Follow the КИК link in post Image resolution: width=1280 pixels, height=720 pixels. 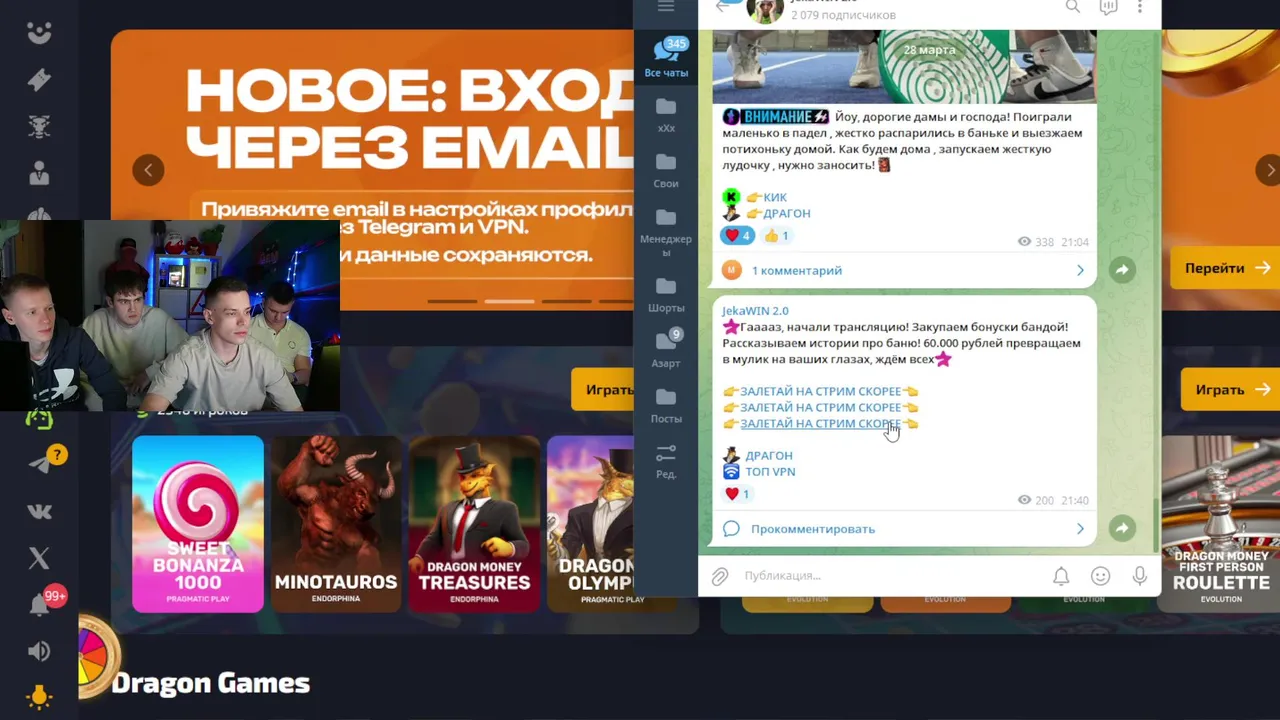tap(775, 197)
